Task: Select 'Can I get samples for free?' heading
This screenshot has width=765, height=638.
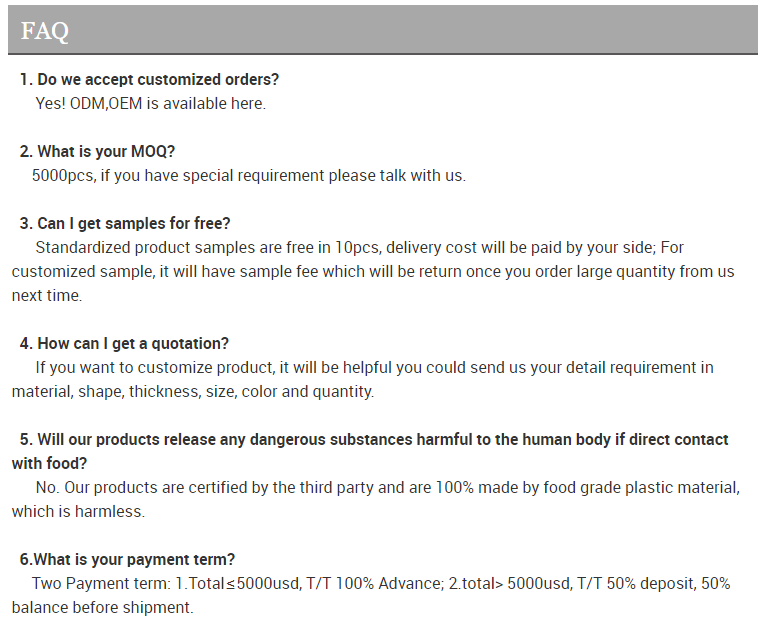Action: 125,223
